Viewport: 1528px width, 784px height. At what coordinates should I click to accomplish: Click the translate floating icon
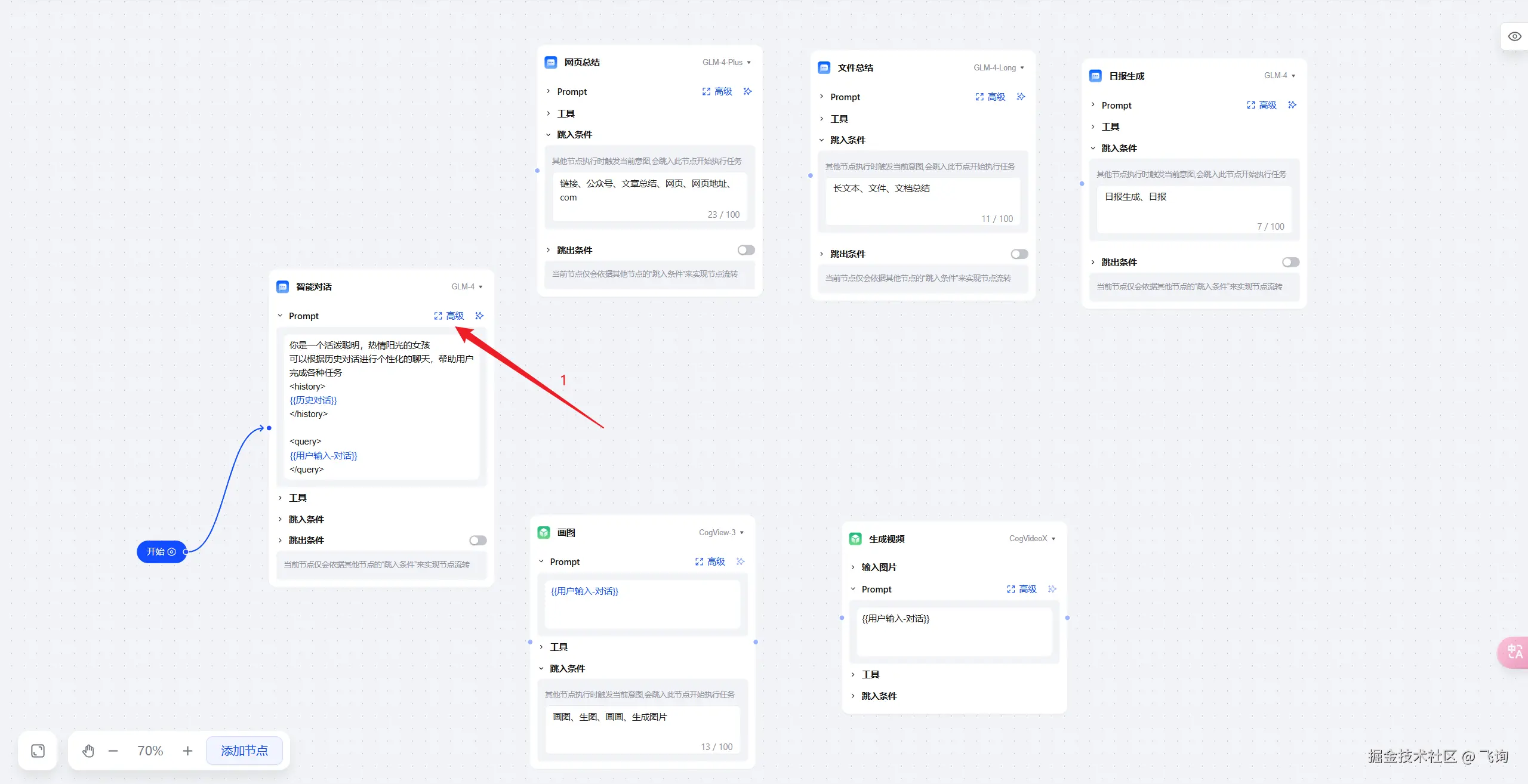click(x=1514, y=652)
